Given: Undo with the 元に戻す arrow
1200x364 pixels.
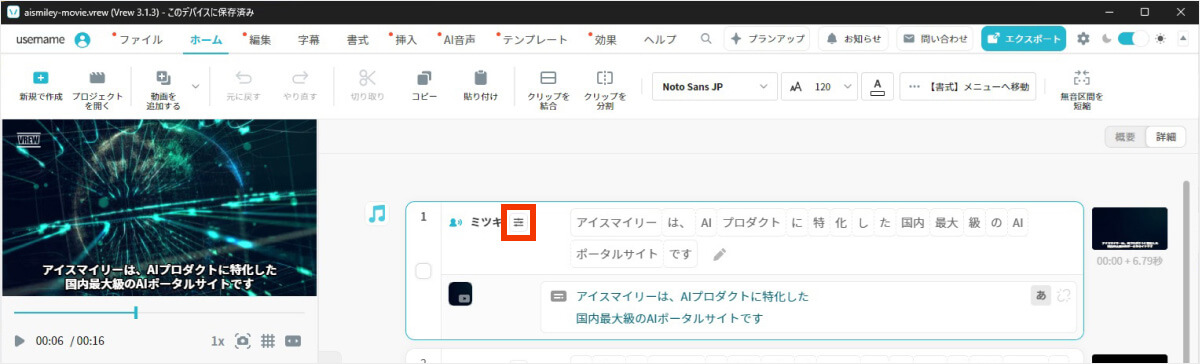Looking at the screenshot, I should (244, 78).
